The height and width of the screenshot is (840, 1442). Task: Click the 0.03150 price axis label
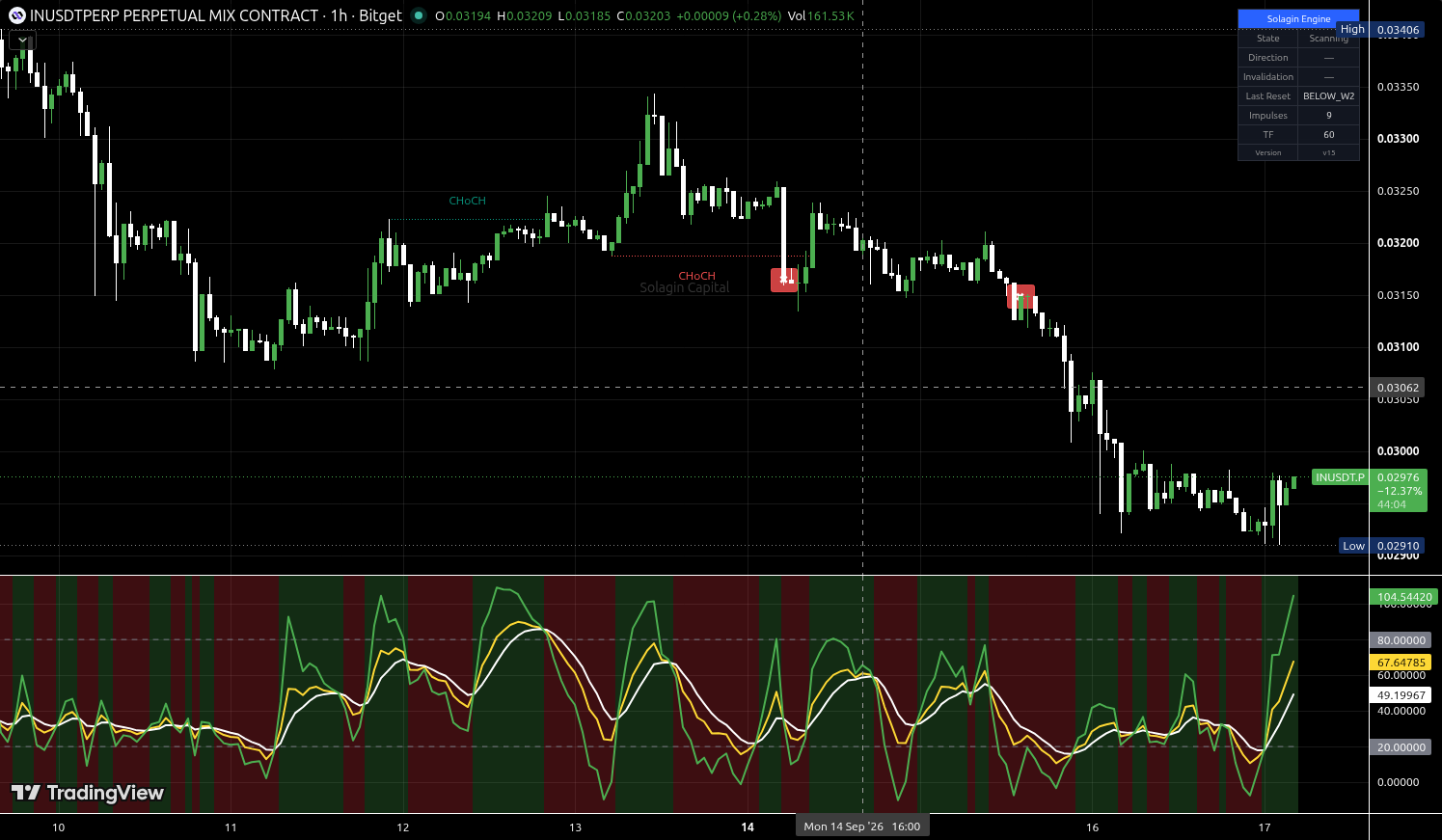(x=1398, y=295)
